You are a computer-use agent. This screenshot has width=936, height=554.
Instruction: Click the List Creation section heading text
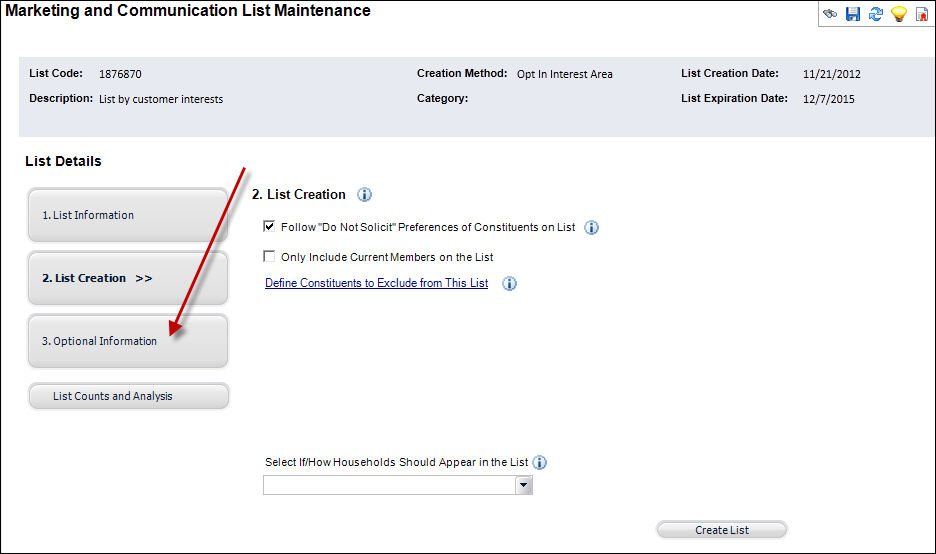[x=298, y=195]
